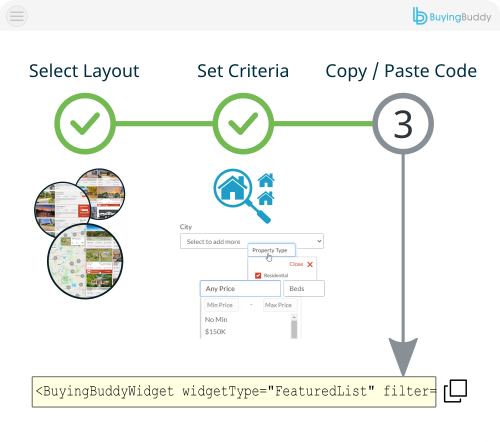Image resolution: width=500 pixels, height=442 pixels.
Task: Click the Select Layout step checkmark circle
Action: 85,124
